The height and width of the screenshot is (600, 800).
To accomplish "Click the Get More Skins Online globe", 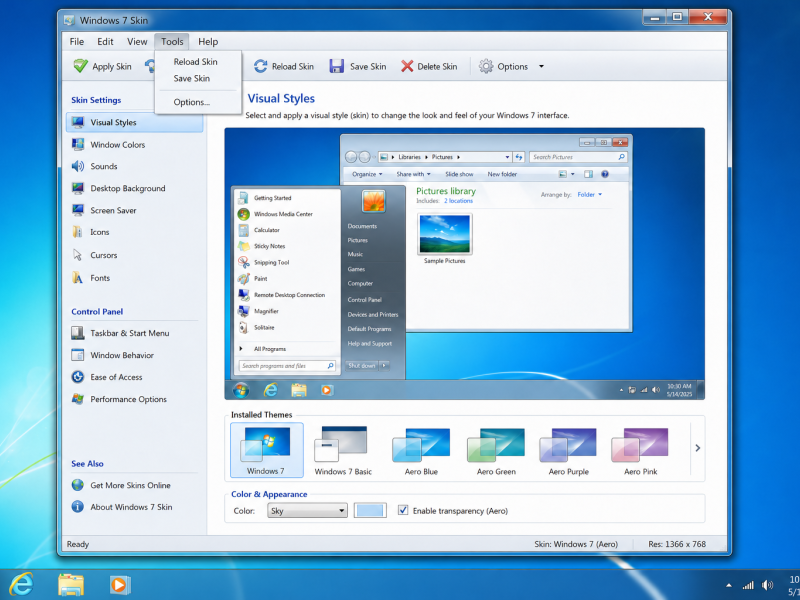I will [78, 485].
